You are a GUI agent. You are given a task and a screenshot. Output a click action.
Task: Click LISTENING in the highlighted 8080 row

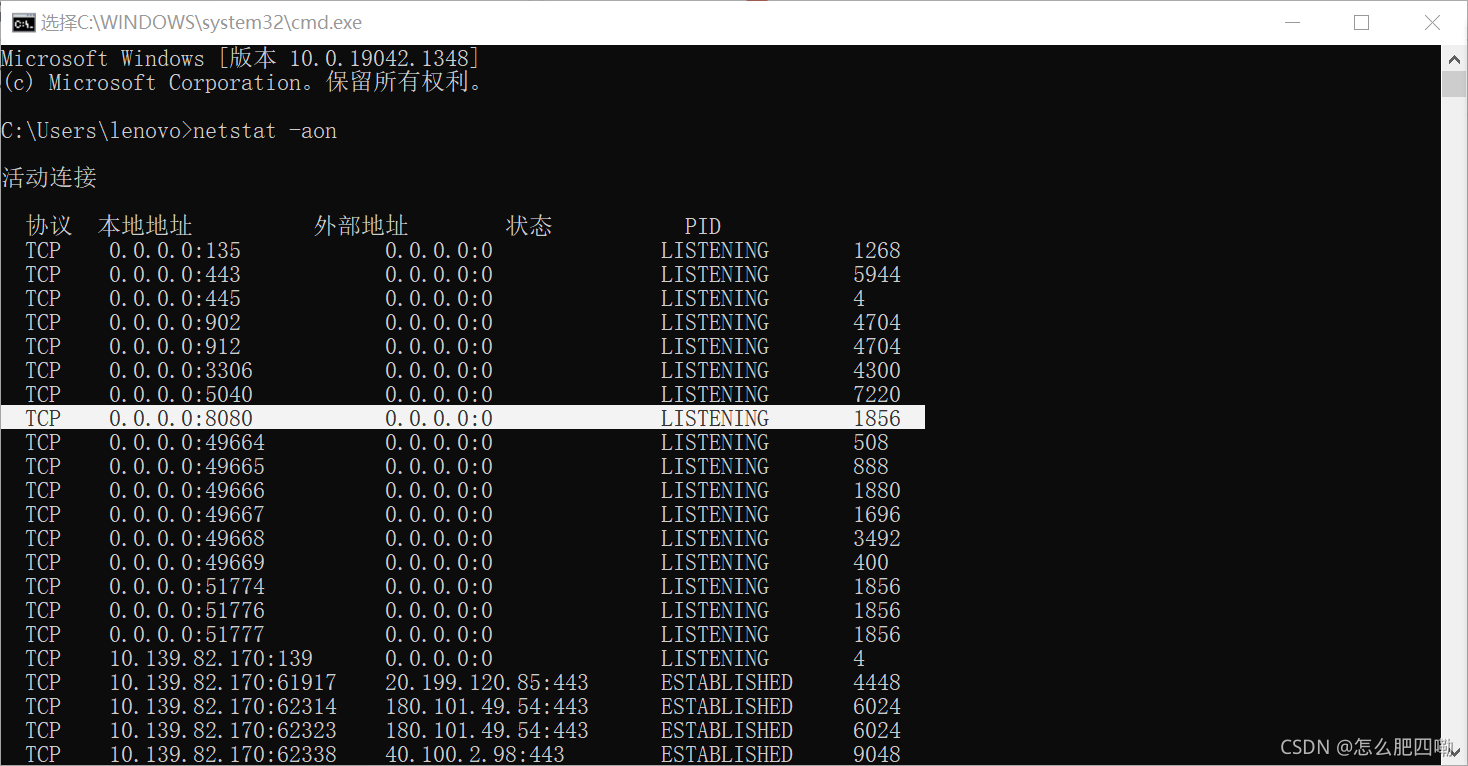[715, 419]
